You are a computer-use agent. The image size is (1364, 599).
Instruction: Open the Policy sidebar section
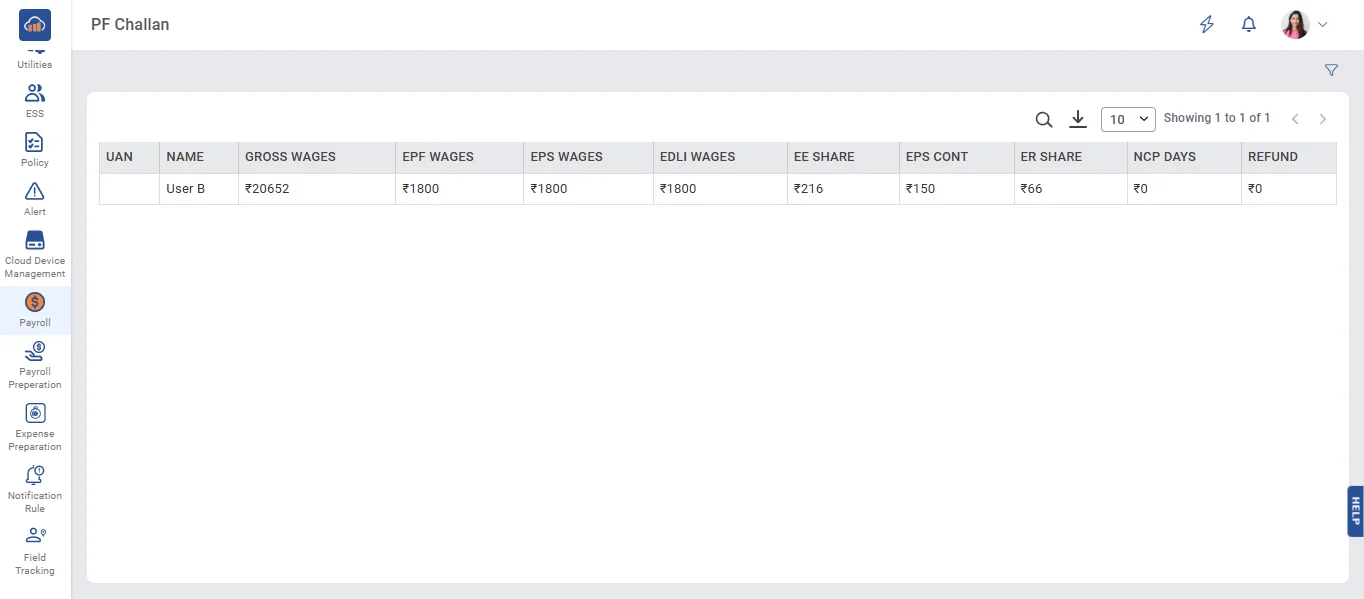coord(35,149)
